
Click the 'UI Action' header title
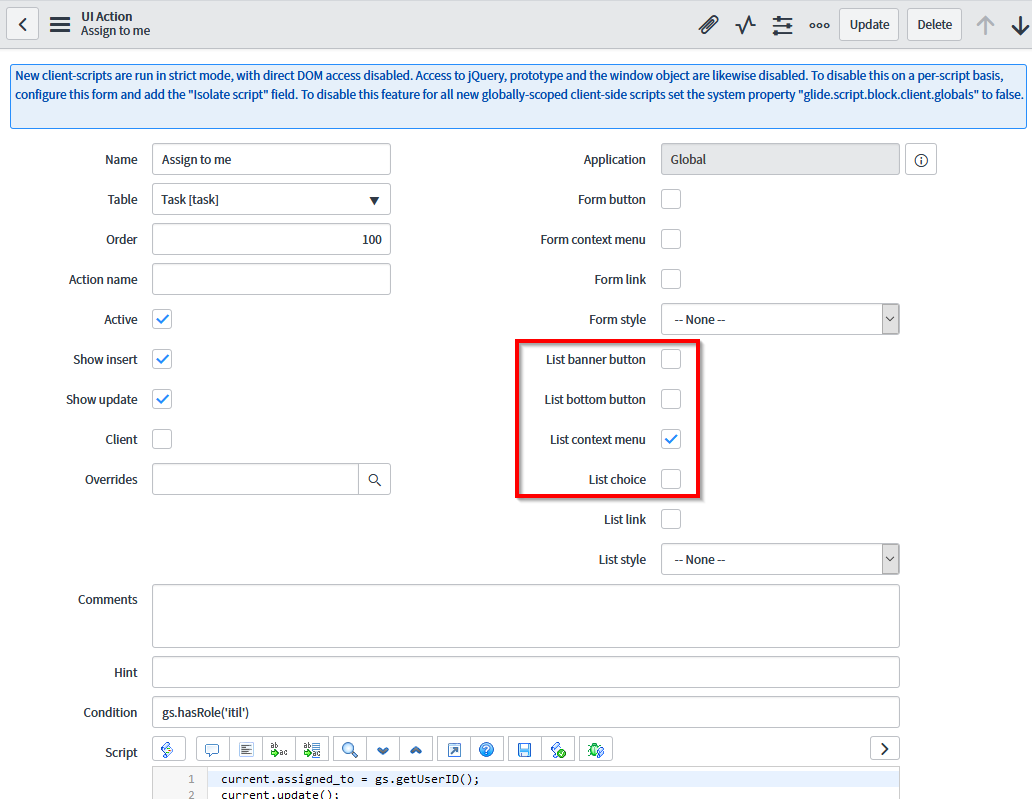[107, 16]
